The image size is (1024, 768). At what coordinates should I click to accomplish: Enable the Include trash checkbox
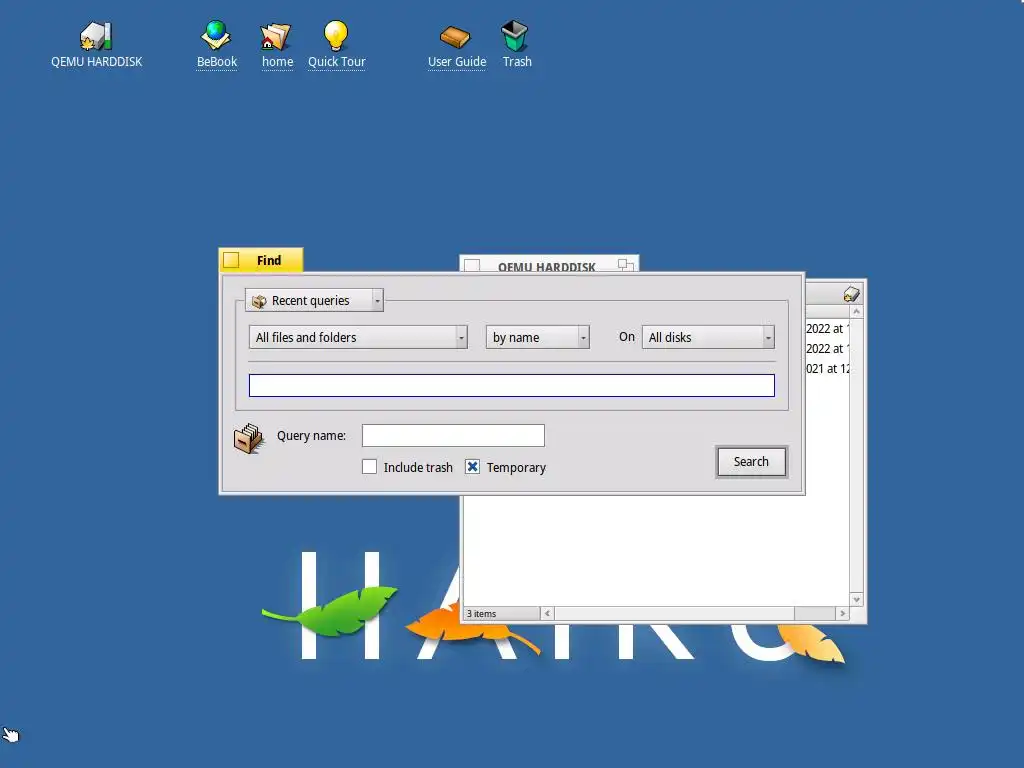(x=370, y=467)
